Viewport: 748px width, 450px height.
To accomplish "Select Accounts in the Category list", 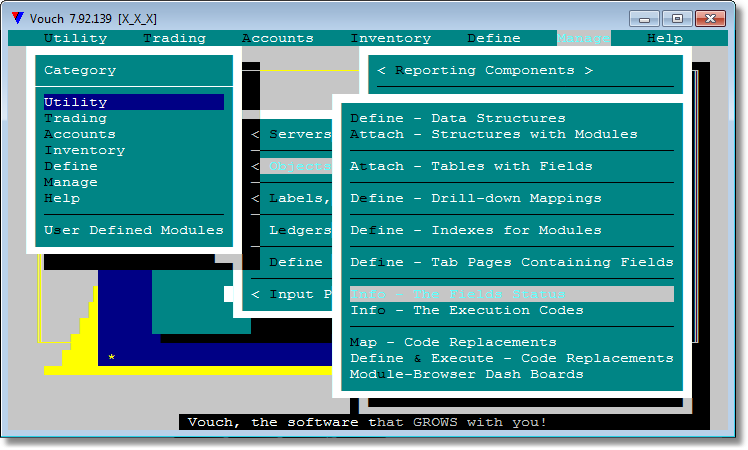I will coord(80,134).
